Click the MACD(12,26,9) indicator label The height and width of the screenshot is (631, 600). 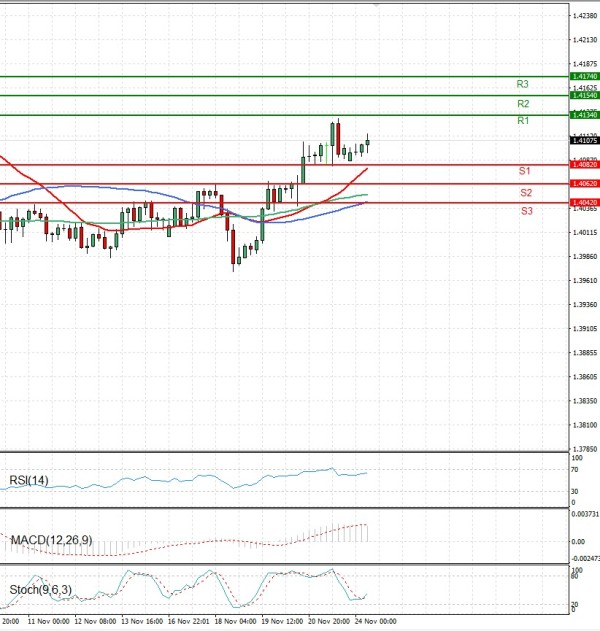click(51, 540)
